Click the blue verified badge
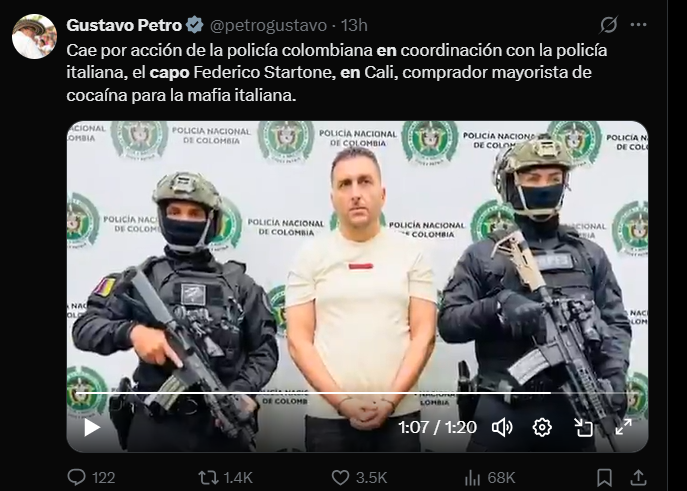This screenshot has height=491, width=687. (x=195, y=25)
